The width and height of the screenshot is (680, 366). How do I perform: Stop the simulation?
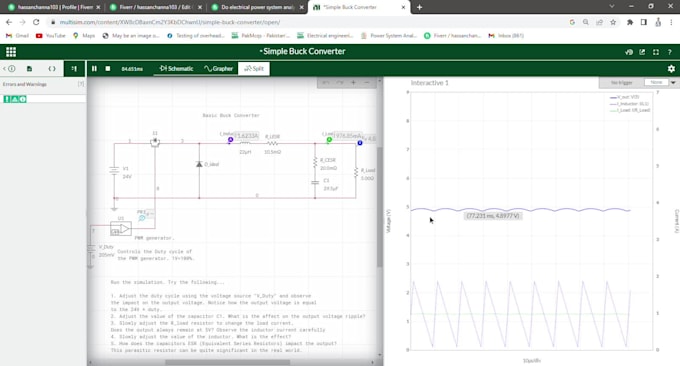tap(108, 69)
